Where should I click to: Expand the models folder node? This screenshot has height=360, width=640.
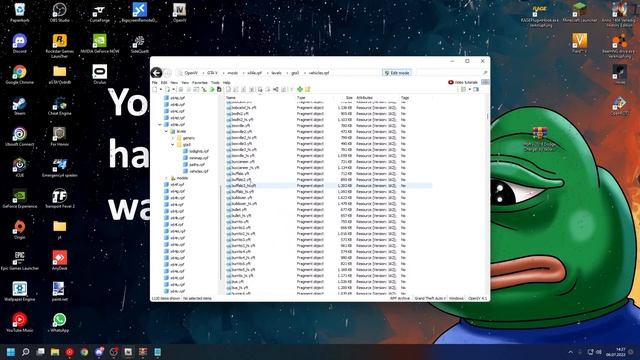[x=166, y=178]
